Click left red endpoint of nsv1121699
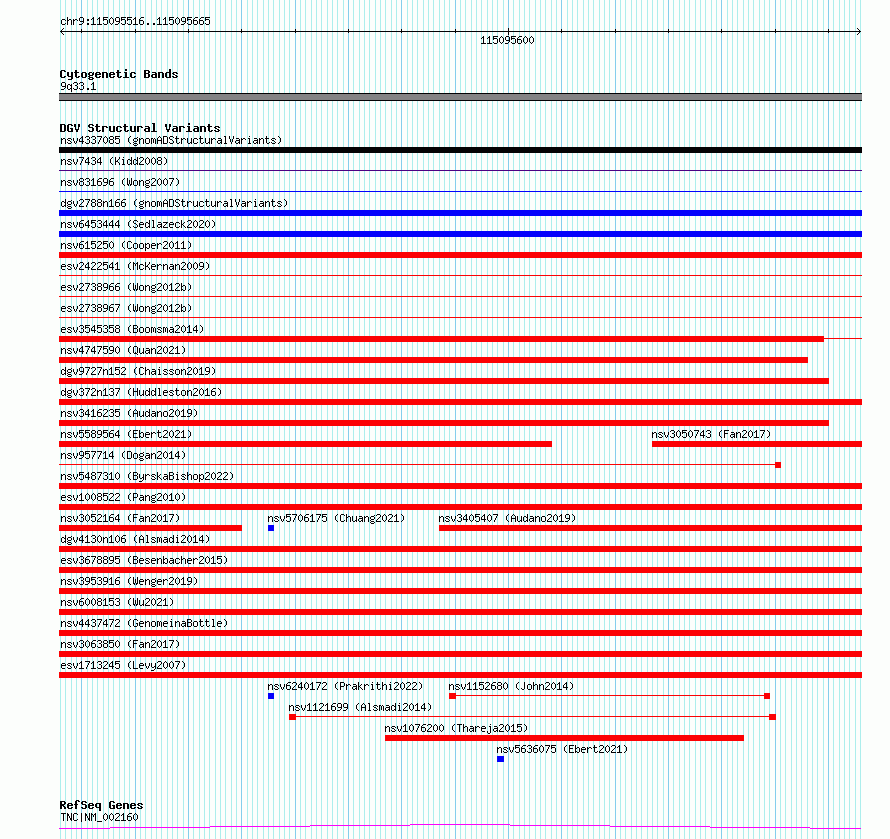This screenshot has width=890, height=839. (x=292, y=717)
